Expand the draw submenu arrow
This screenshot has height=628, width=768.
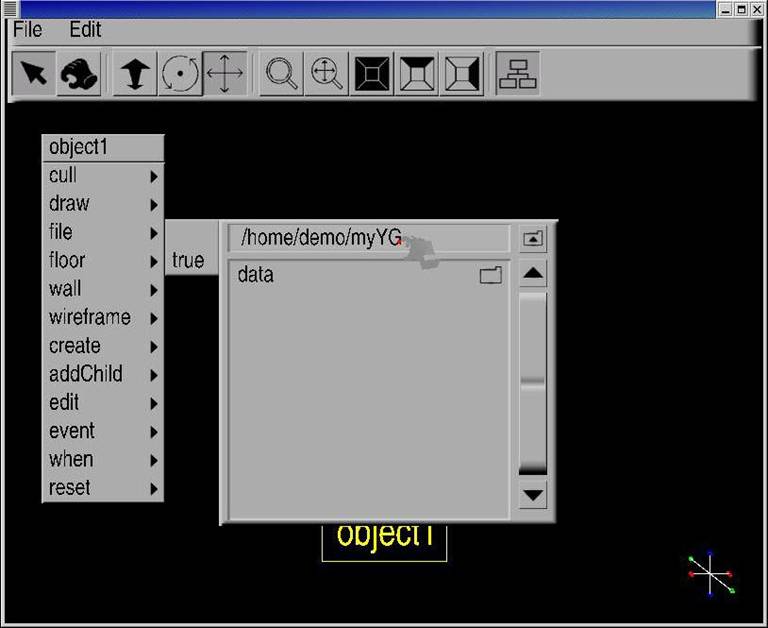point(154,205)
